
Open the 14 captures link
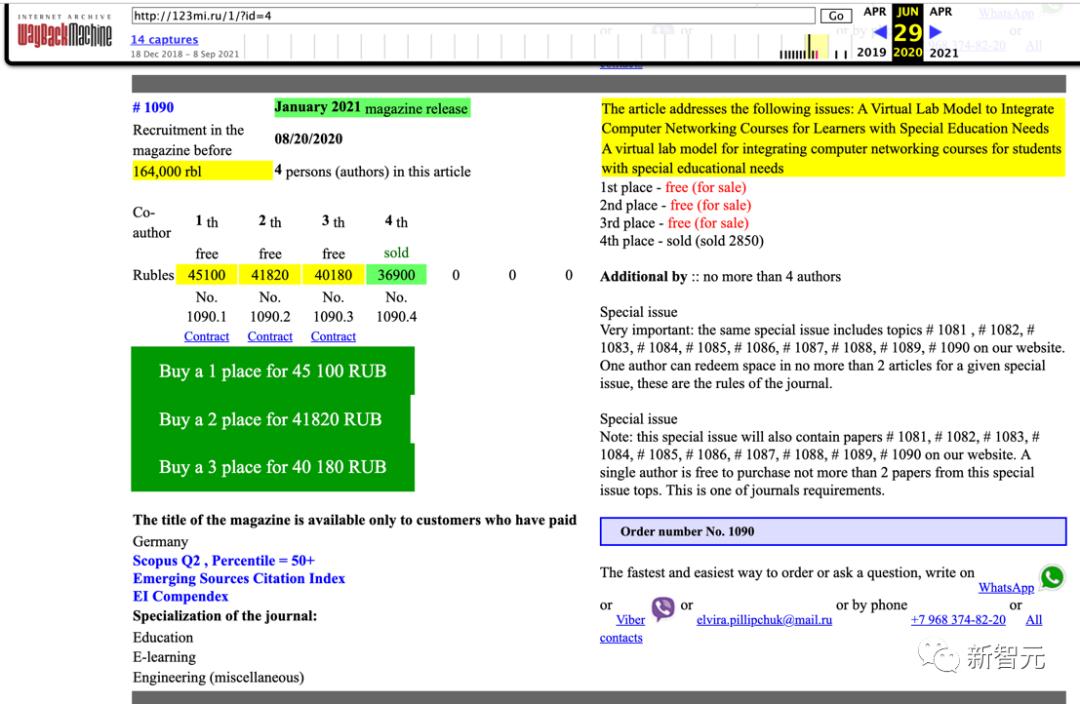pos(164,40)
